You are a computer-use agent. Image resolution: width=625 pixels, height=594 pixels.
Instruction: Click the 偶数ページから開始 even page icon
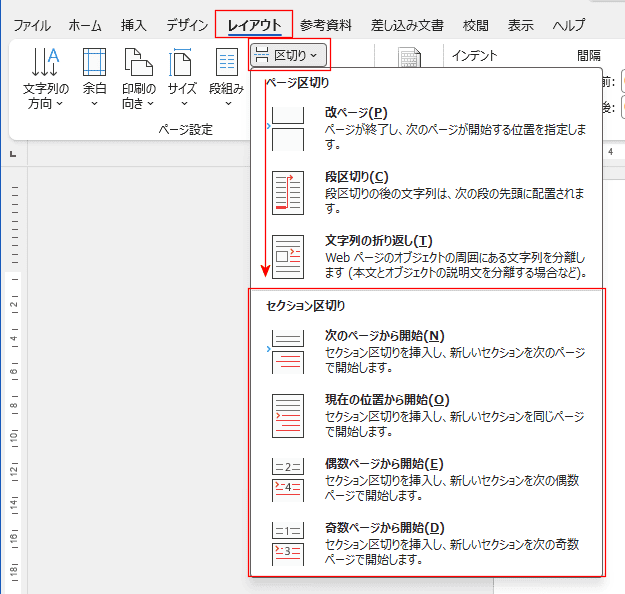(288, 480)
